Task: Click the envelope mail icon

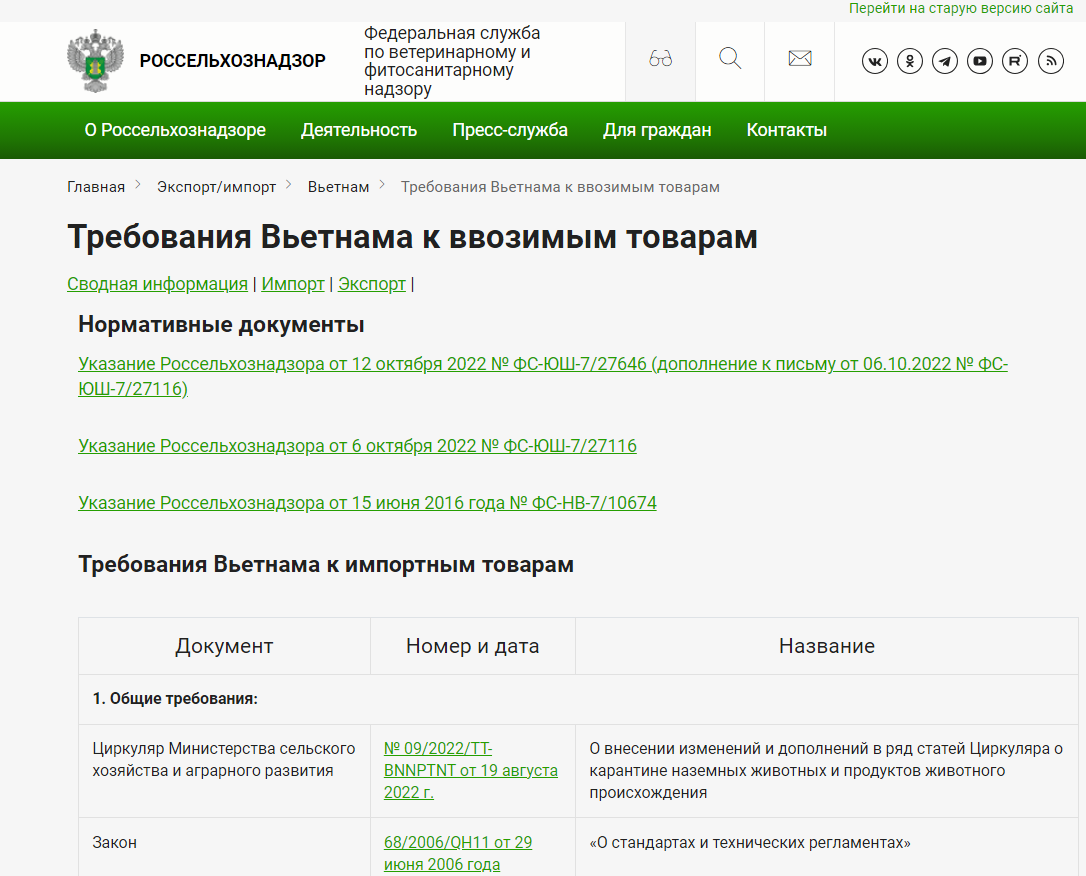Action: click(x=800, y=59)
